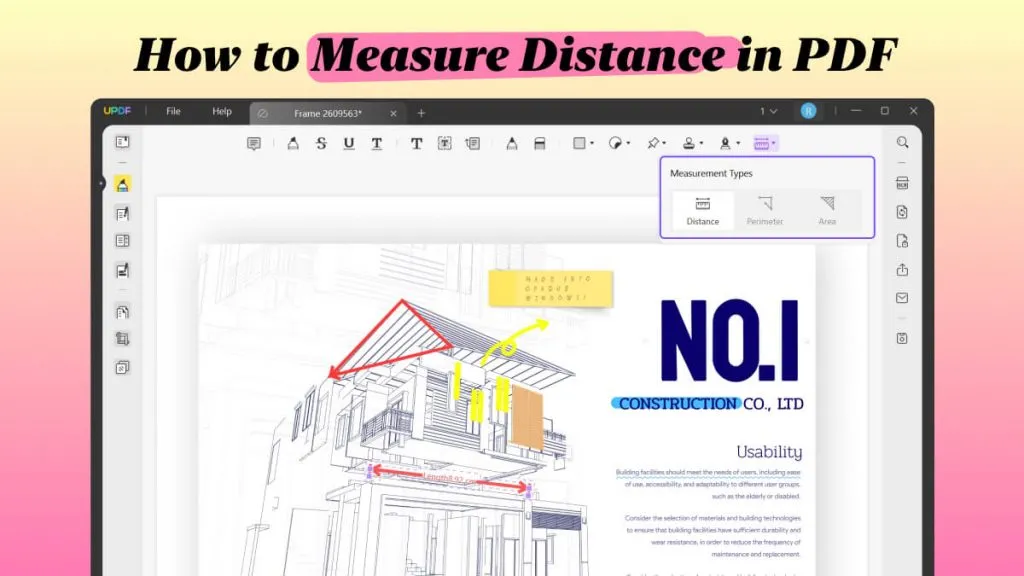Choose Distance measurement type
1024x576 pixels.
click(703, 212)
